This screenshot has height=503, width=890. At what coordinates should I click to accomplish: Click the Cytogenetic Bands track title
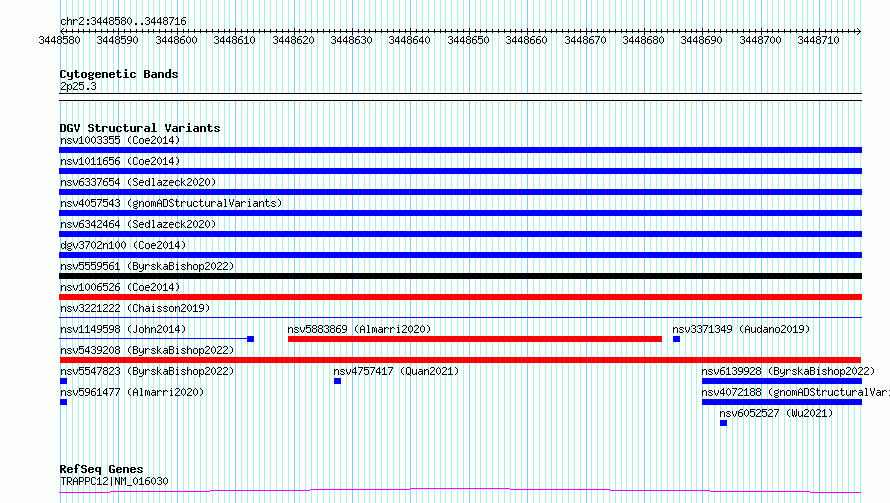coord(119,74)
